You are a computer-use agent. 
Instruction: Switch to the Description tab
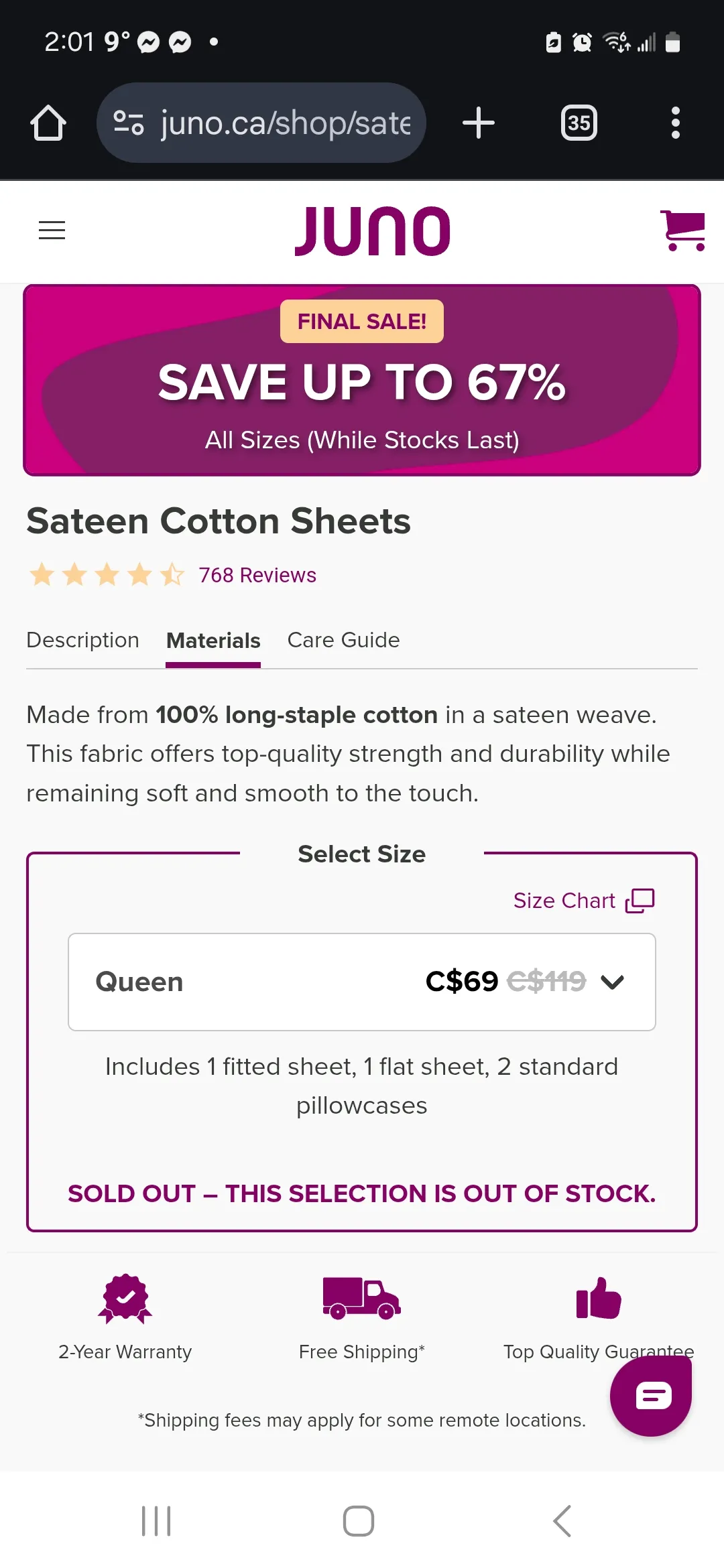coord(83,641)
